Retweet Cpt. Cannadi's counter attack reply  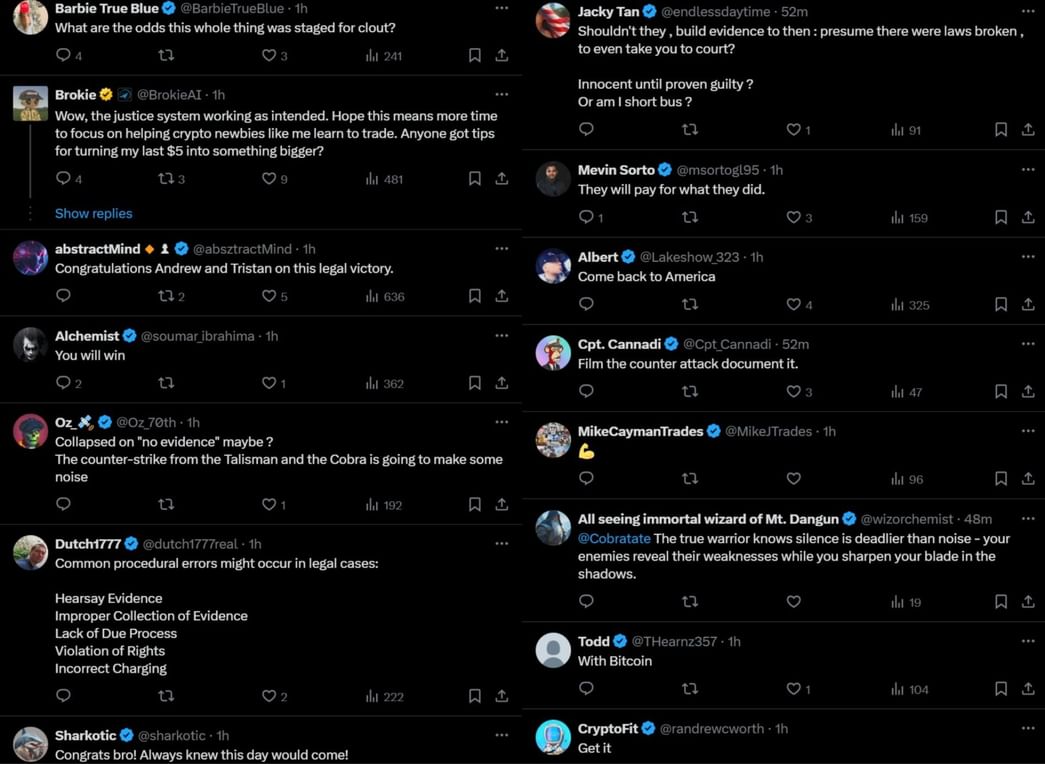tap(690, 392)
